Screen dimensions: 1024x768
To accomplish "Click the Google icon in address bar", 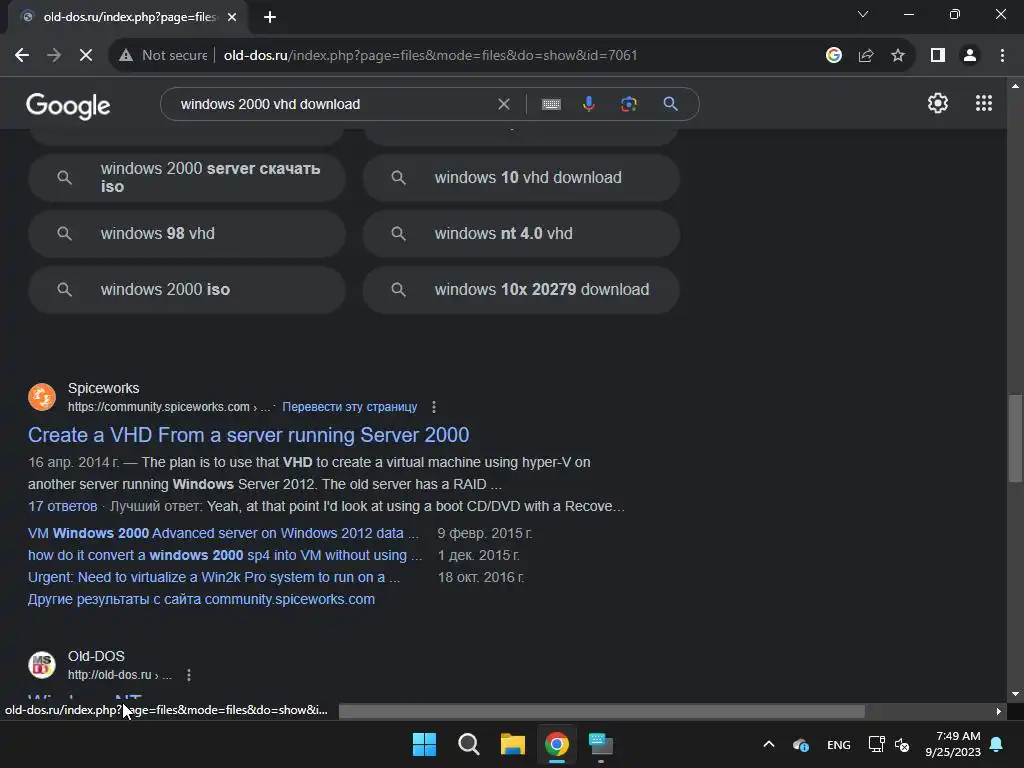I will pyautogui.click(x=833, y=56).
